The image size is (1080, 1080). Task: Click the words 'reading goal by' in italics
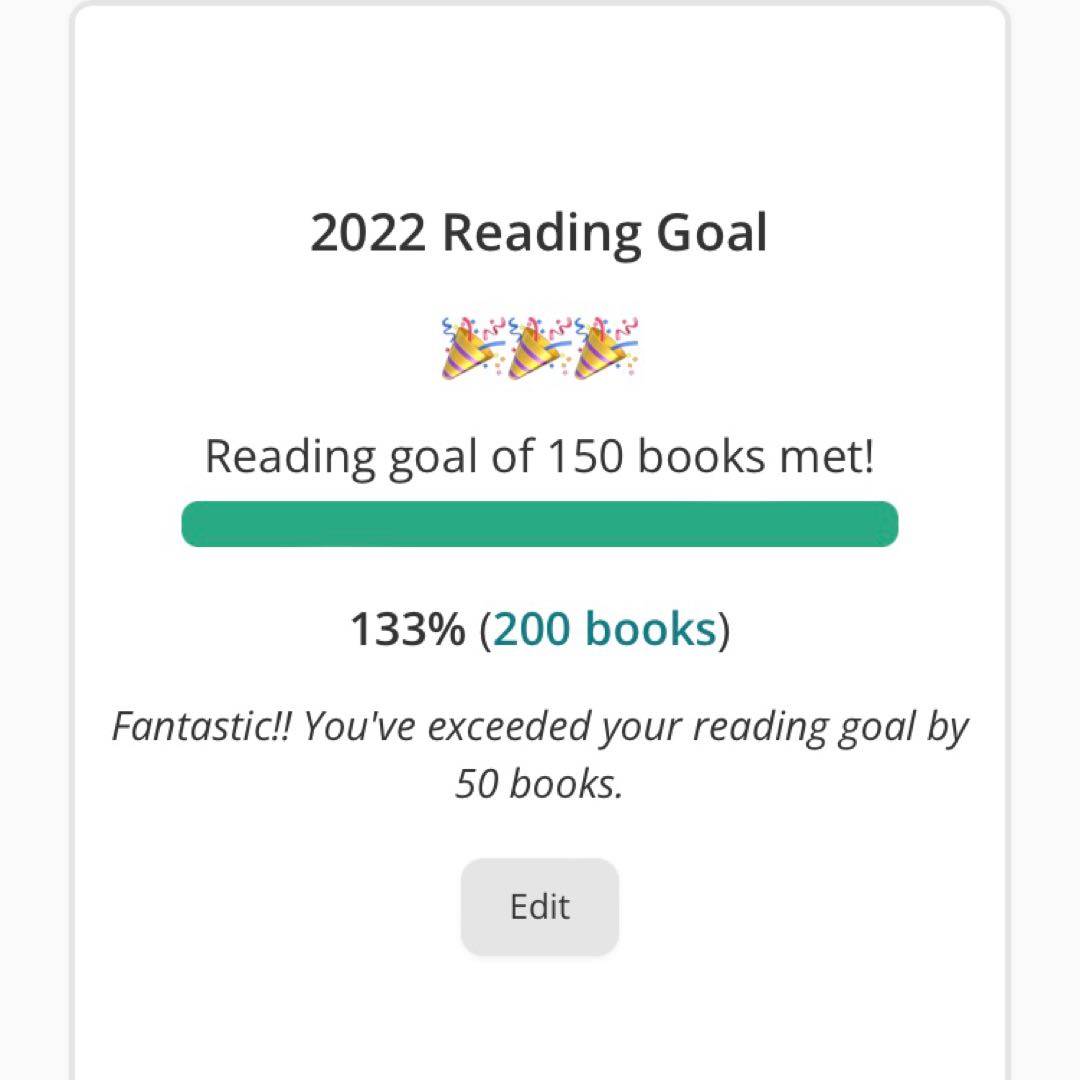pyautogui.click(x=830, y=726)
